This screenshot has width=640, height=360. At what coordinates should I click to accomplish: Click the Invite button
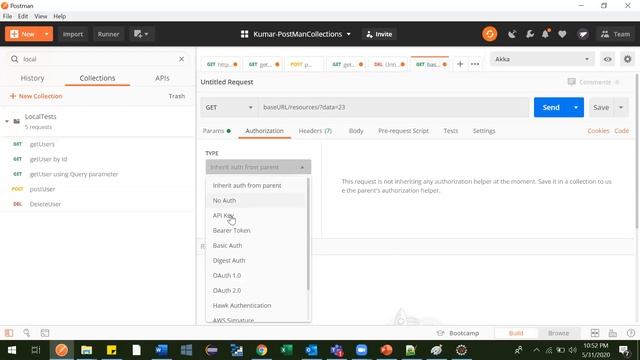379,34
